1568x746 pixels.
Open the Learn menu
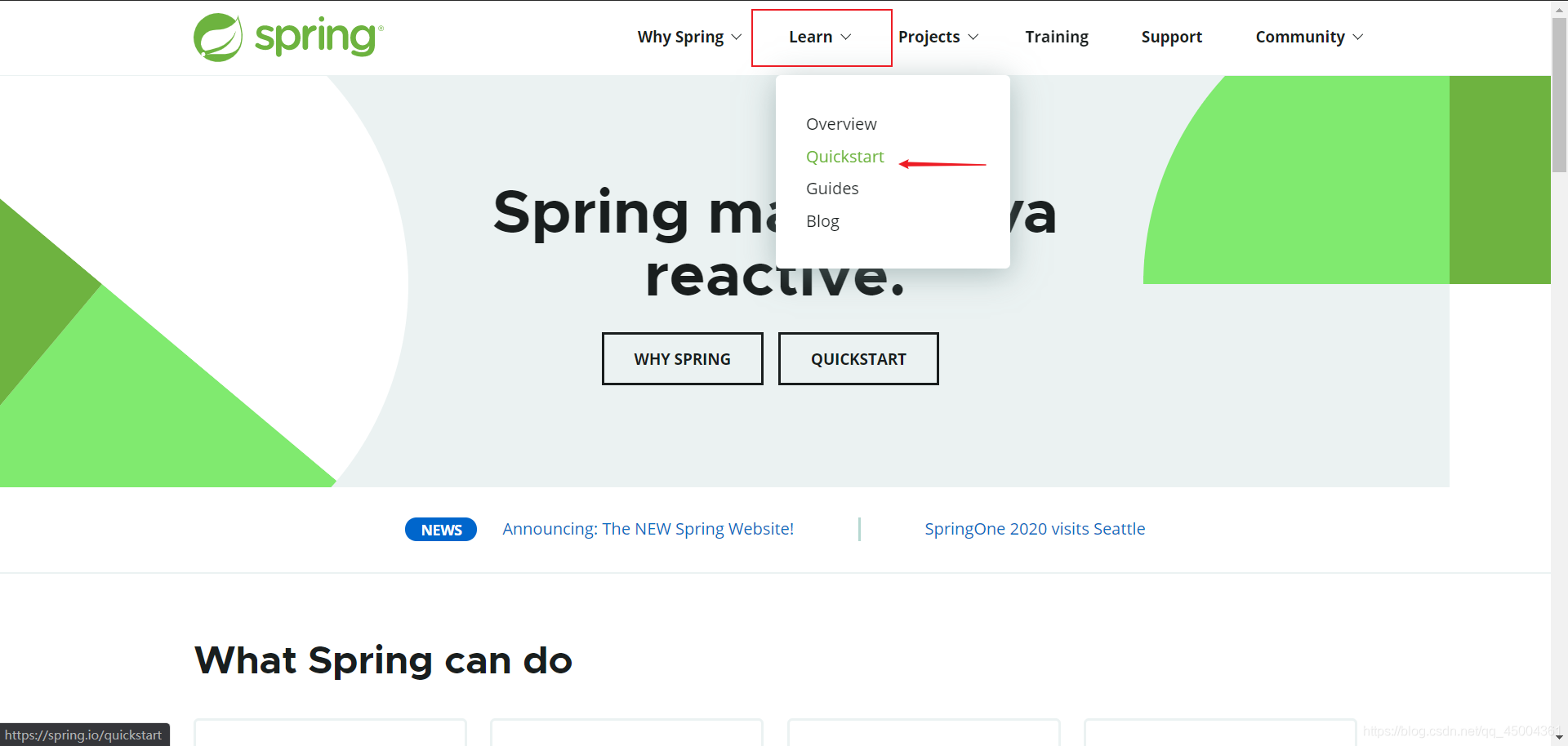[x=821, y=38]
